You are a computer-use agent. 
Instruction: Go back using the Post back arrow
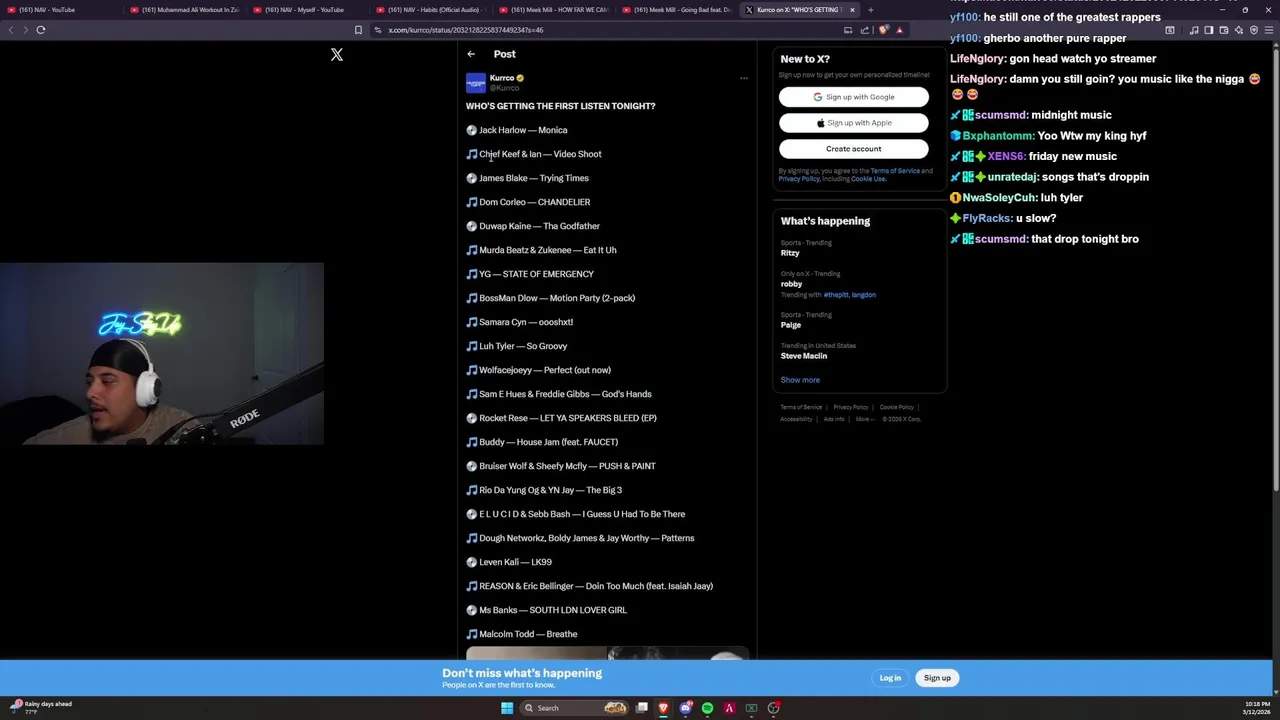(471, 54)
